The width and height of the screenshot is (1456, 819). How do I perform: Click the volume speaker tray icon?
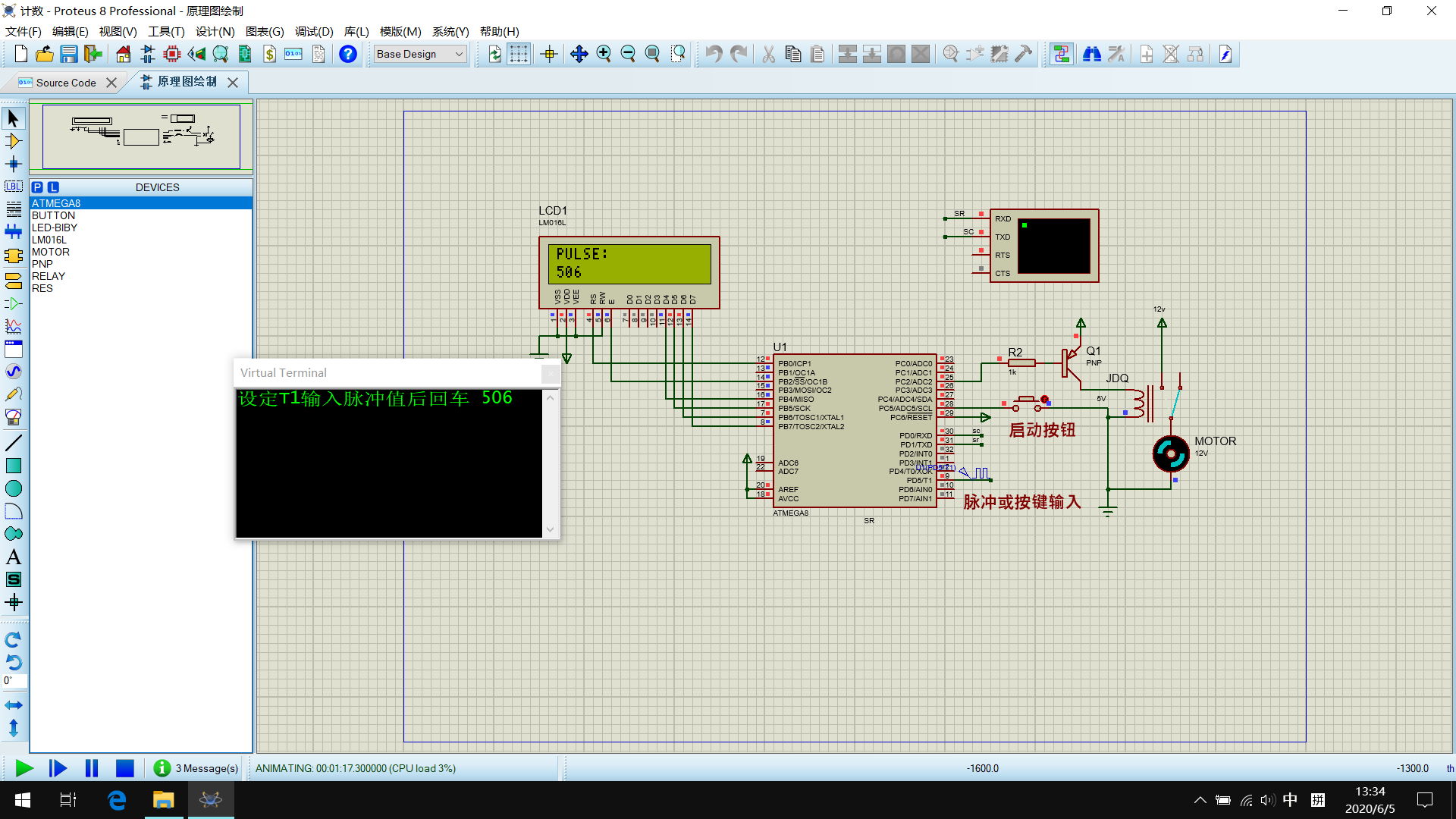coord(1268,800)
